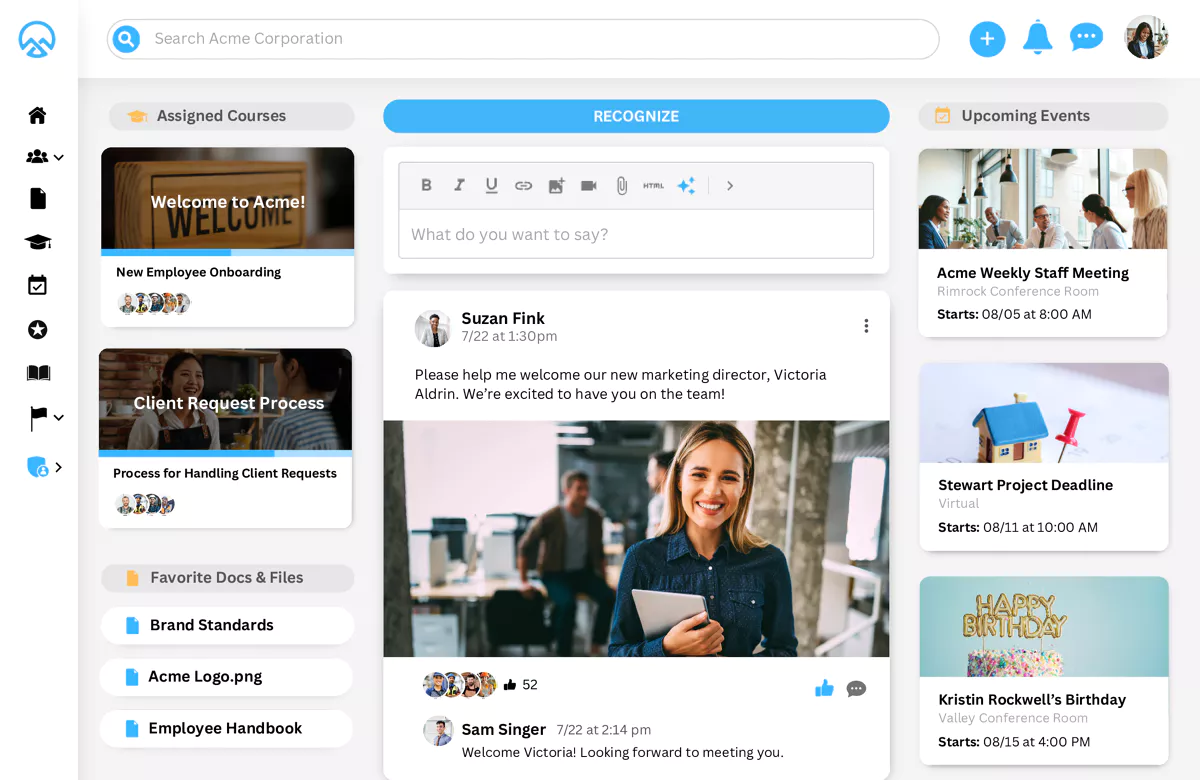Open the calendar check icon in sidebar
Image resolution: width=1200 pixels, height=780 pixels.
pyautogui.click(x=37, y=286)
